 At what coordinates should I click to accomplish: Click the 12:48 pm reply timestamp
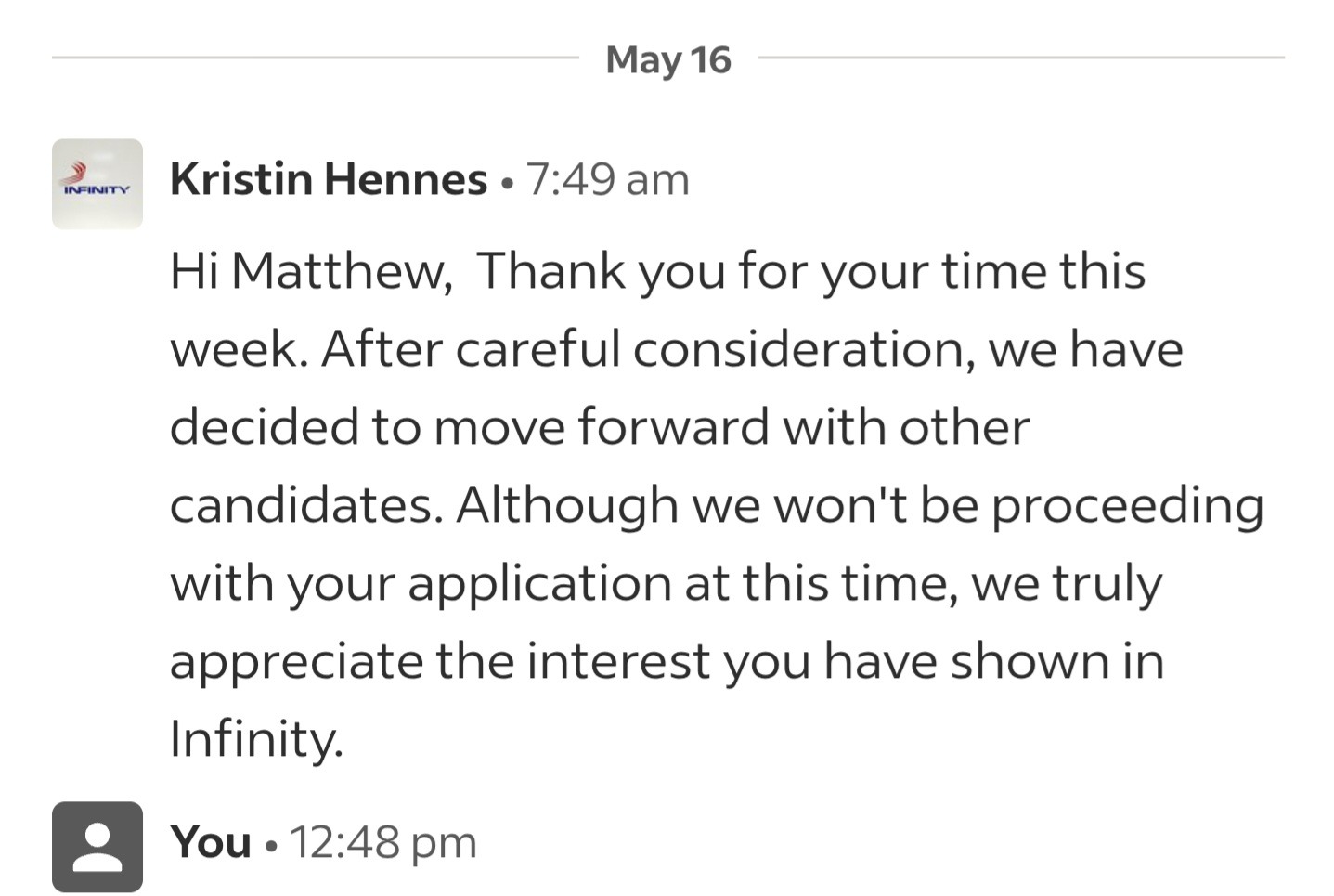tap(383, 842)
